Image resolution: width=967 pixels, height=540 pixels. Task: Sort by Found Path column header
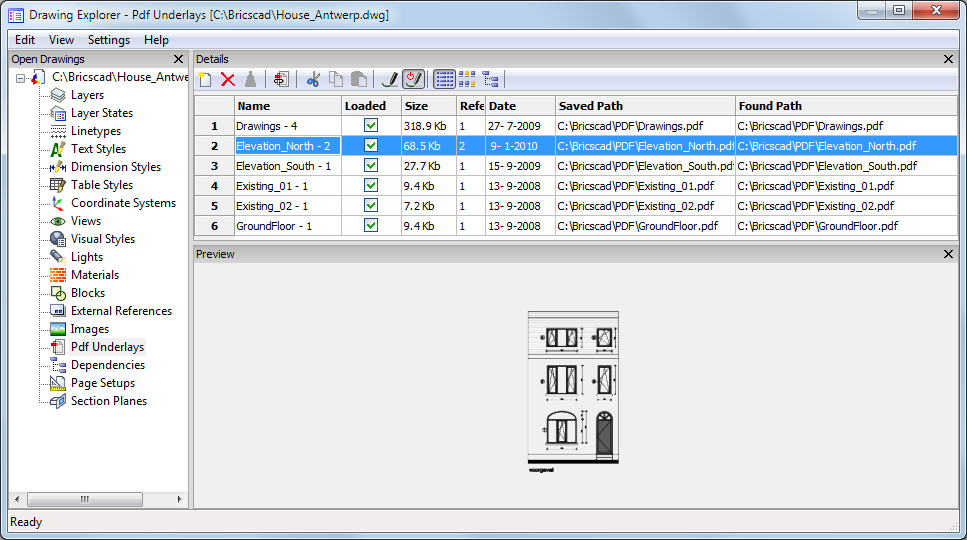[846, 106]
